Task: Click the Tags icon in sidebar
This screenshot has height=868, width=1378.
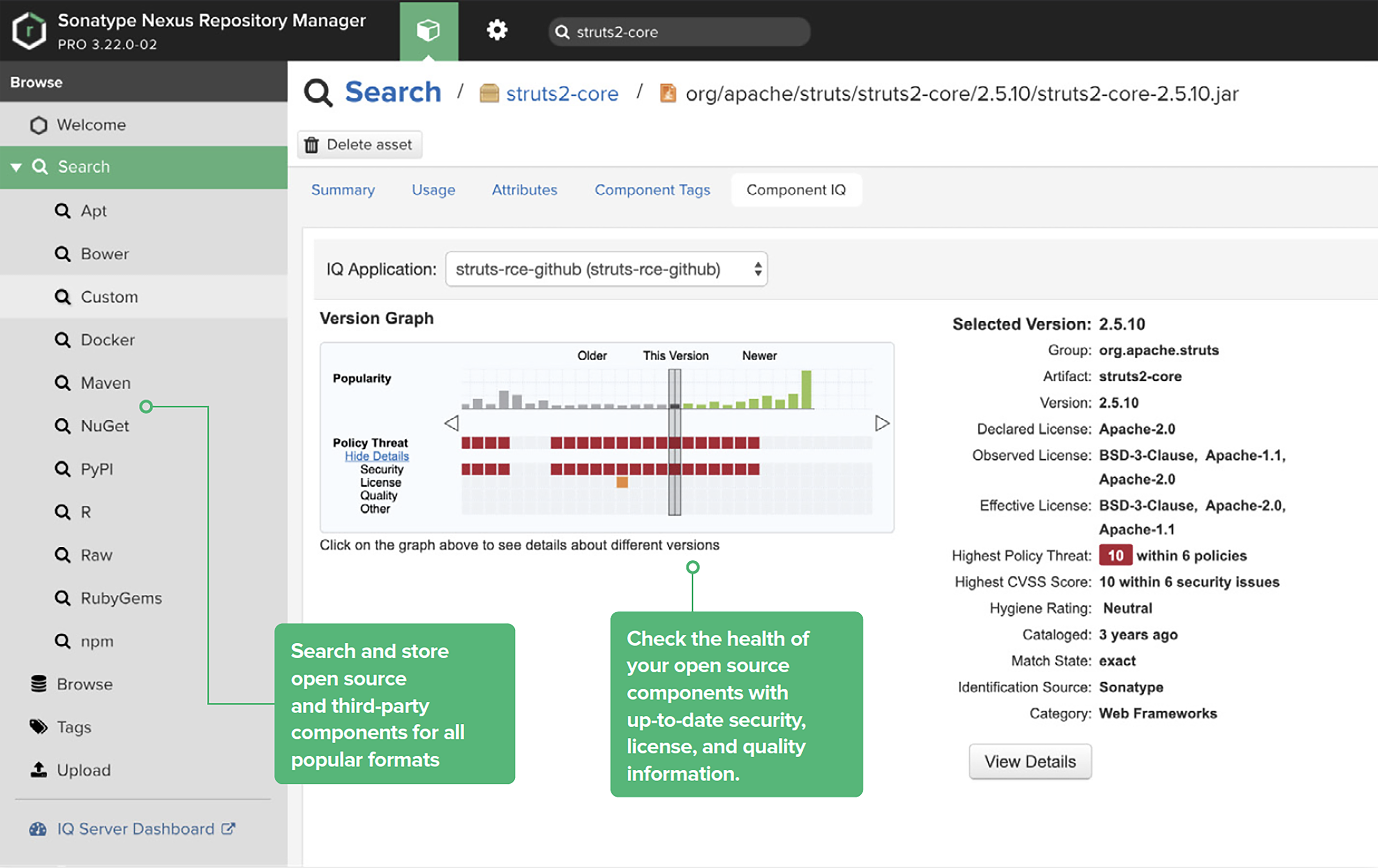Action: 38,727
